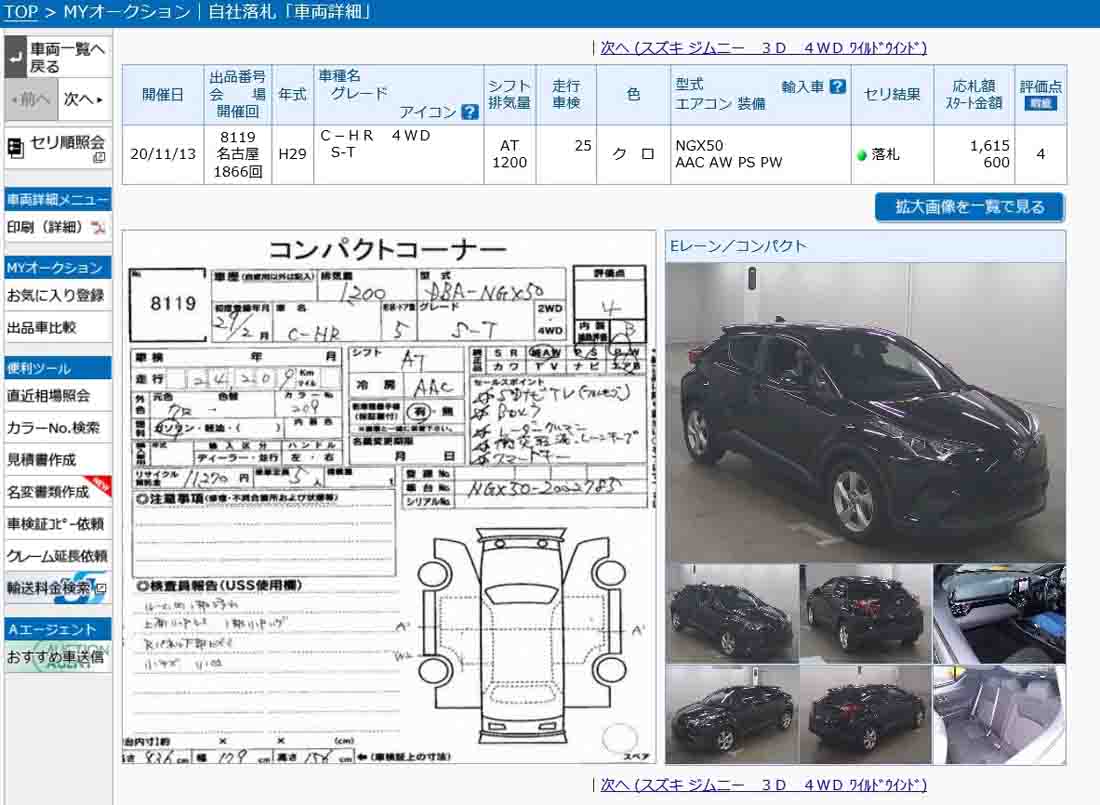The width and height of the screenshot is (1100, 805).
Task: Follow bottom 次へ スズキ ジムニー link
Action: 763,785
